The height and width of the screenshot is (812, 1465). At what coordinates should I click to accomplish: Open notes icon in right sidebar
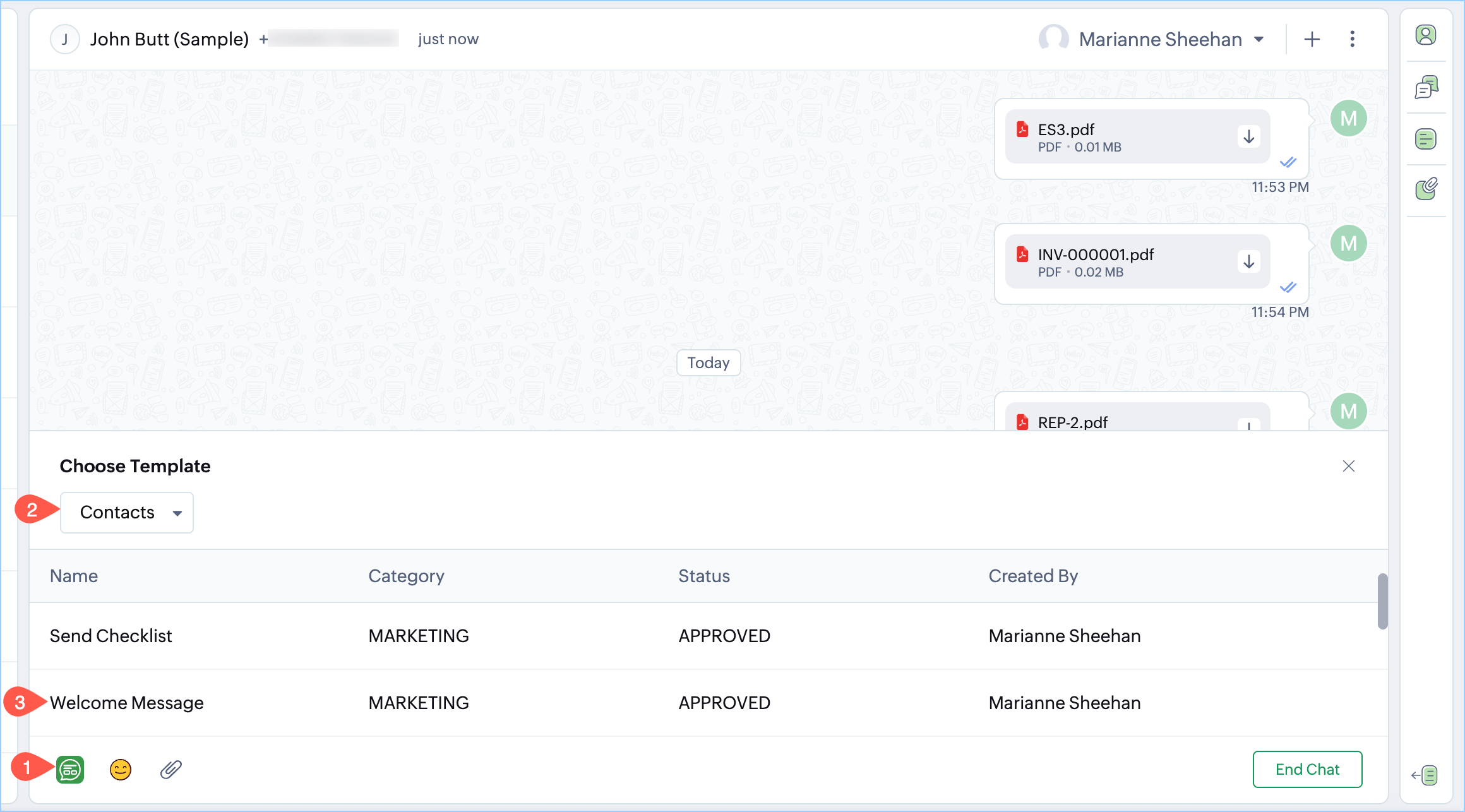(1426, 139)
